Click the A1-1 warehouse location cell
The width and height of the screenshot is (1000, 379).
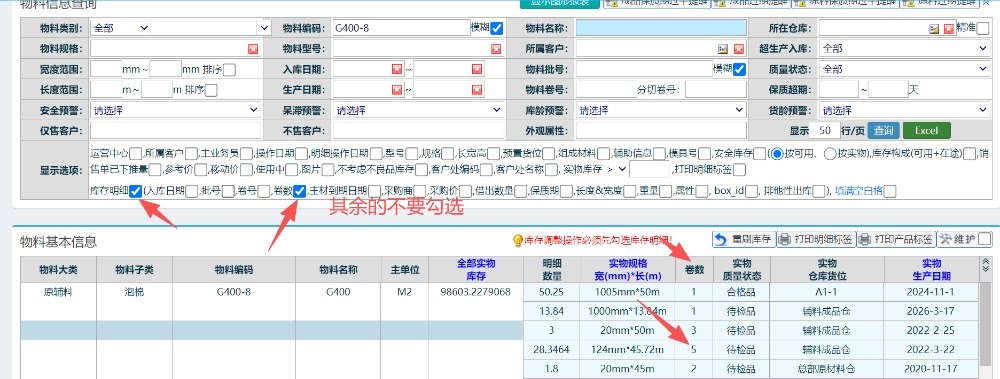coord(827,292)
